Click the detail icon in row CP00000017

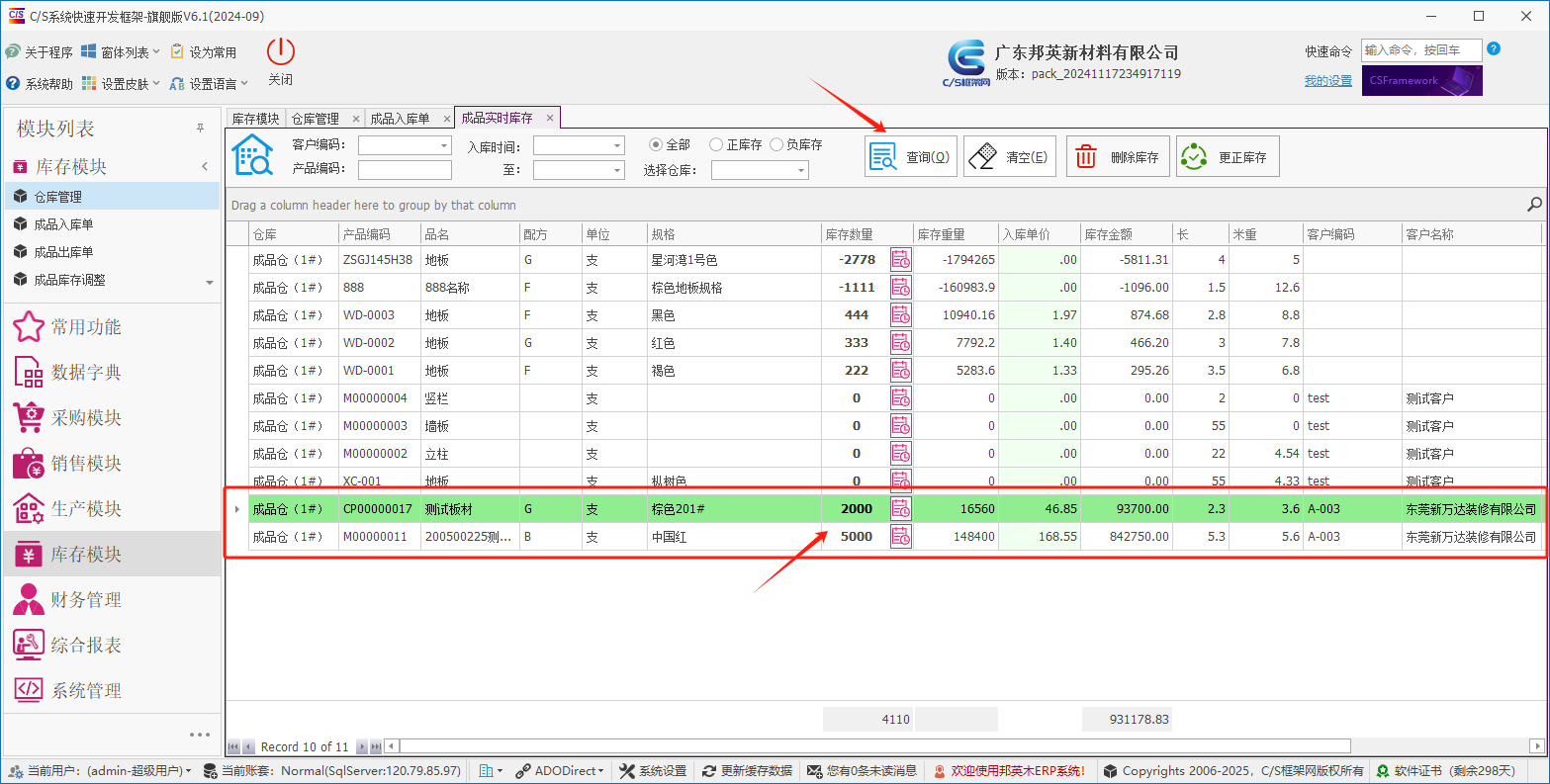[x=901, y=508]
